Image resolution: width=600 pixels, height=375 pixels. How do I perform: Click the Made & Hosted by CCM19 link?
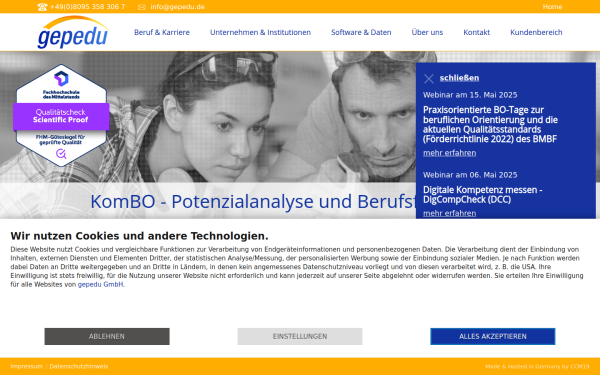[537, 366]
